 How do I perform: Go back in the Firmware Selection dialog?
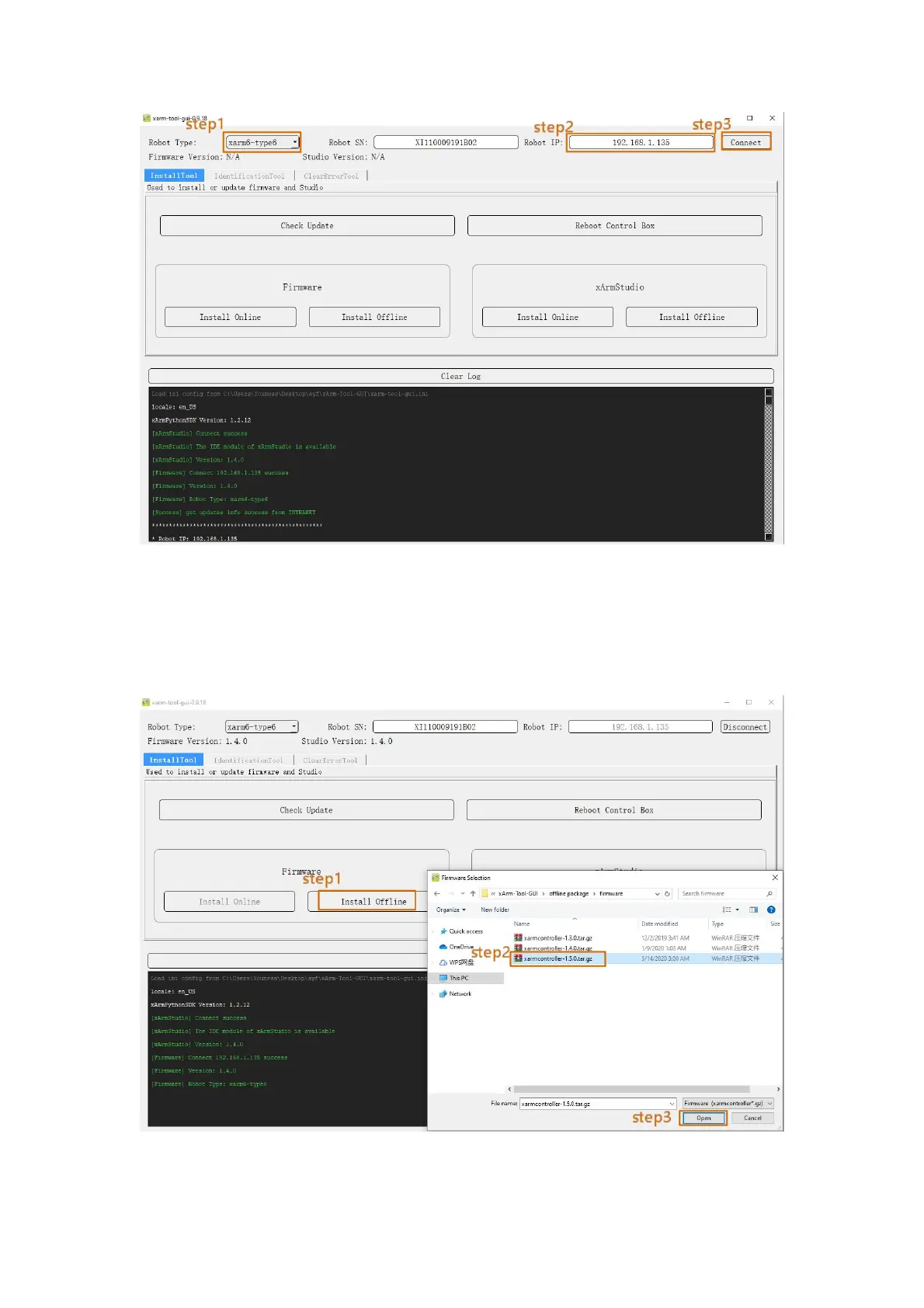click(437, 893)
